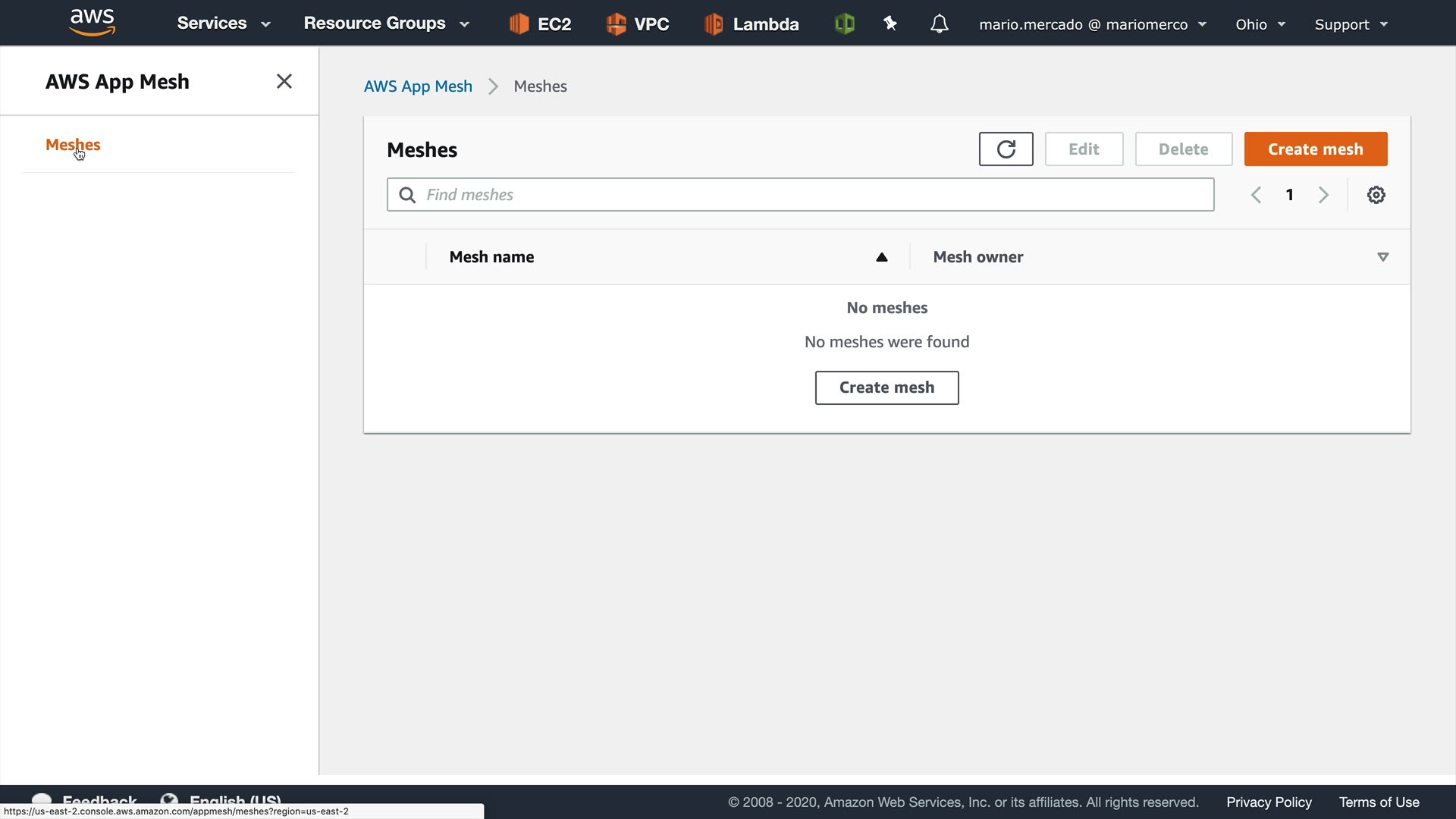Click the green cube service shortcut icon
Viewport: 1456px width, 819px height.
click(x=844, y=24)
